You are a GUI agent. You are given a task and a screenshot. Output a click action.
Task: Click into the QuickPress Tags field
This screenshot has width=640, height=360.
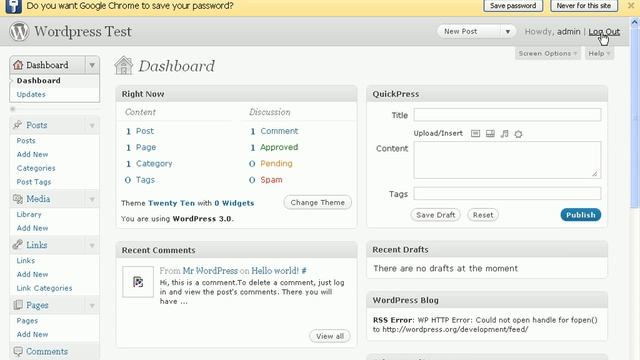(x=507, y=193)
